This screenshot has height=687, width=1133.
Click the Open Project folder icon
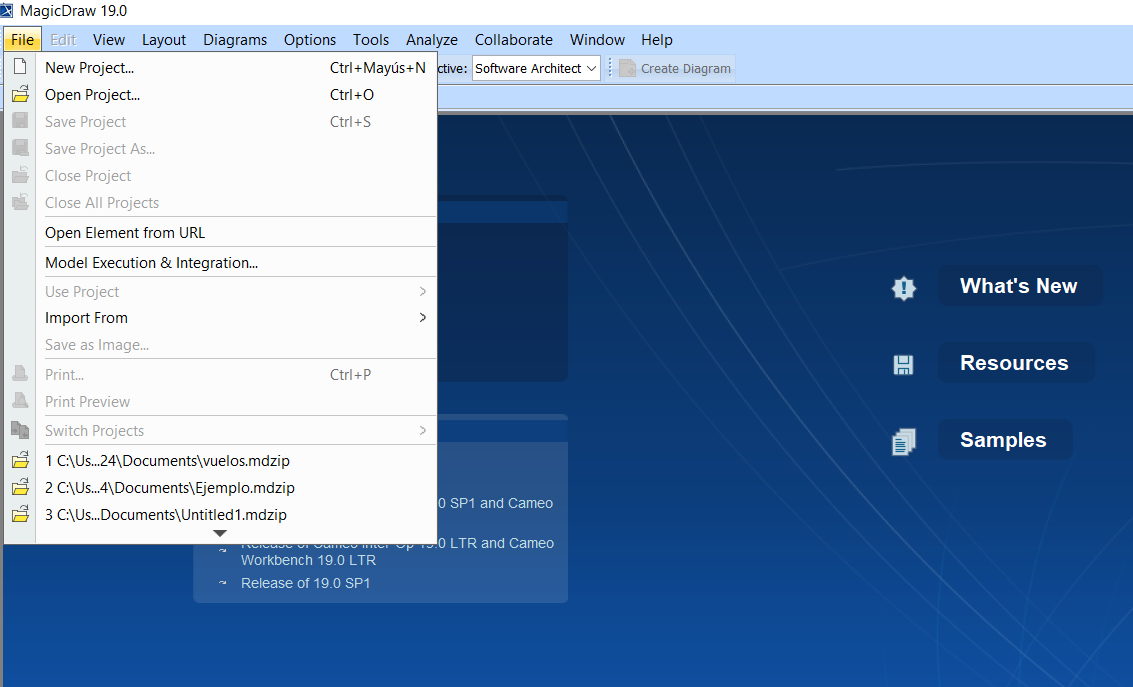(20, 94)
